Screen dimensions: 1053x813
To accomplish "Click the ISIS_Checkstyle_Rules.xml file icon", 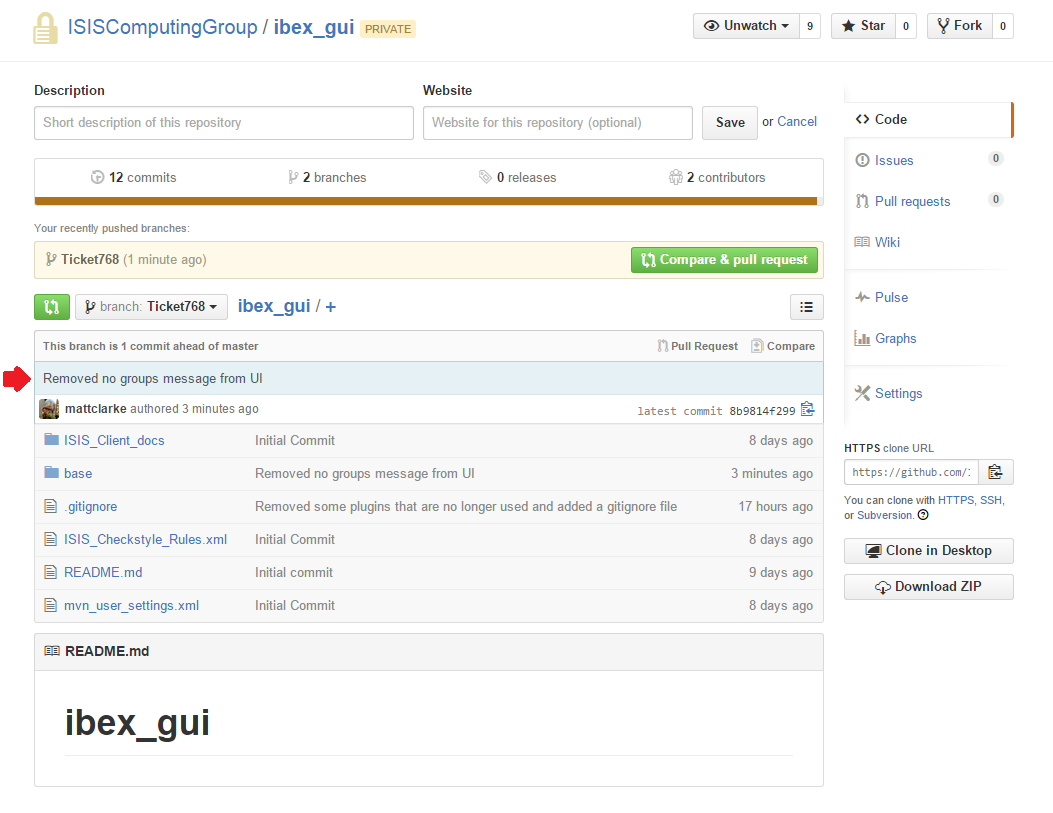I will tap(50, 538).
